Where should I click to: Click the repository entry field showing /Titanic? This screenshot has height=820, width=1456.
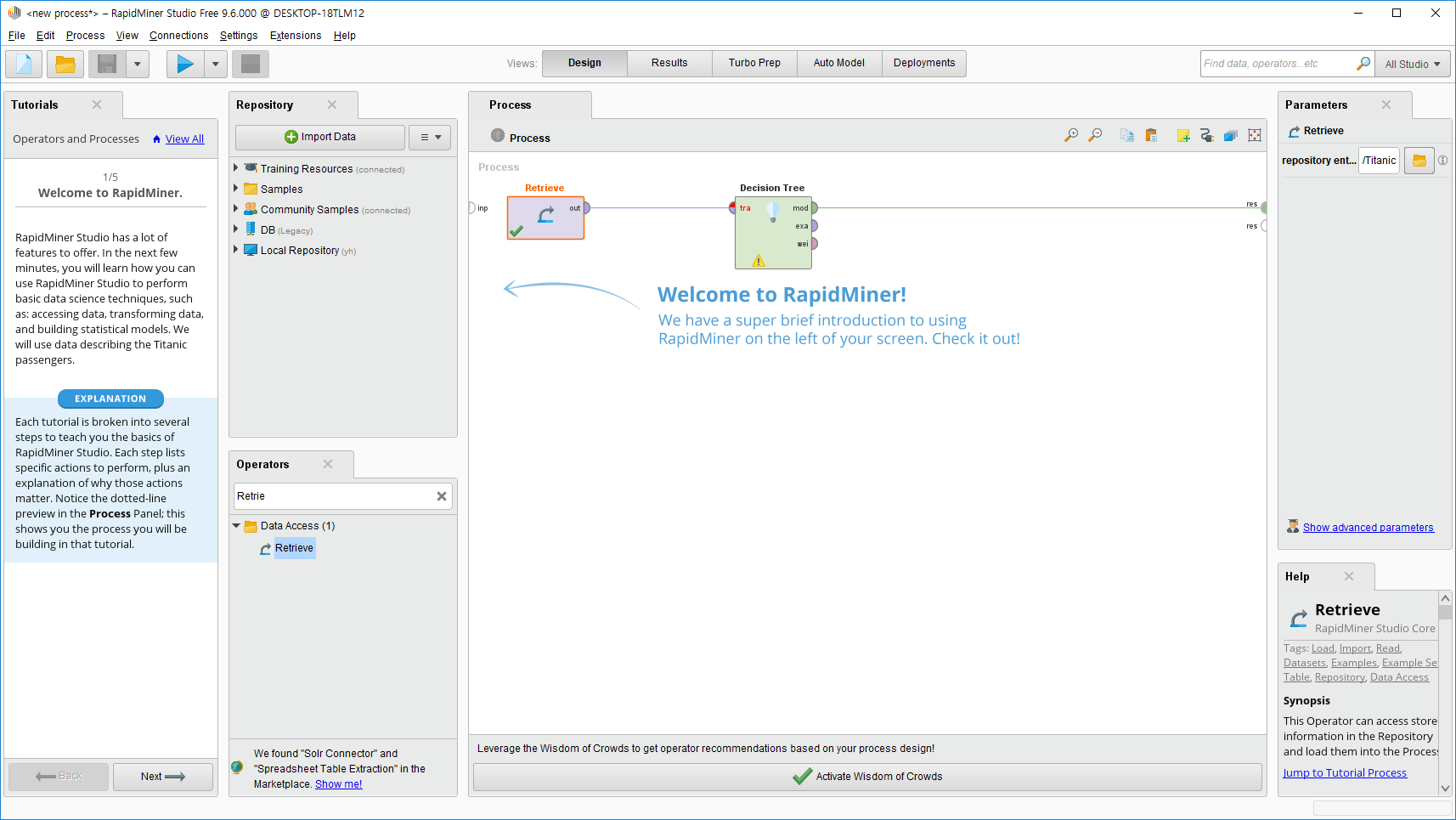coord(1379,160)
